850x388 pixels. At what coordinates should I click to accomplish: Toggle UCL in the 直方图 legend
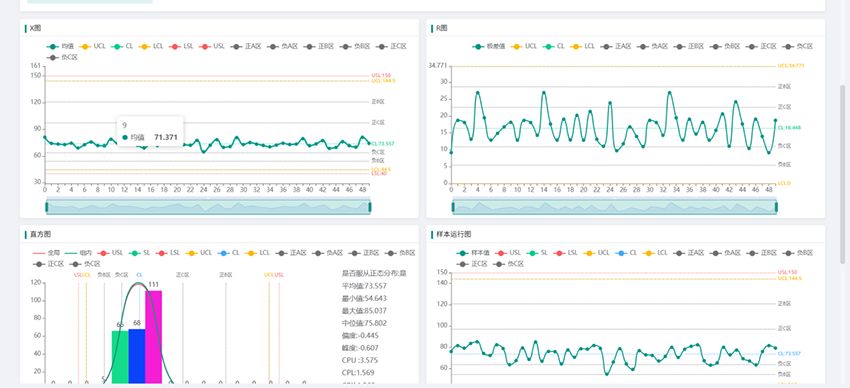click(x=199, y=253)
